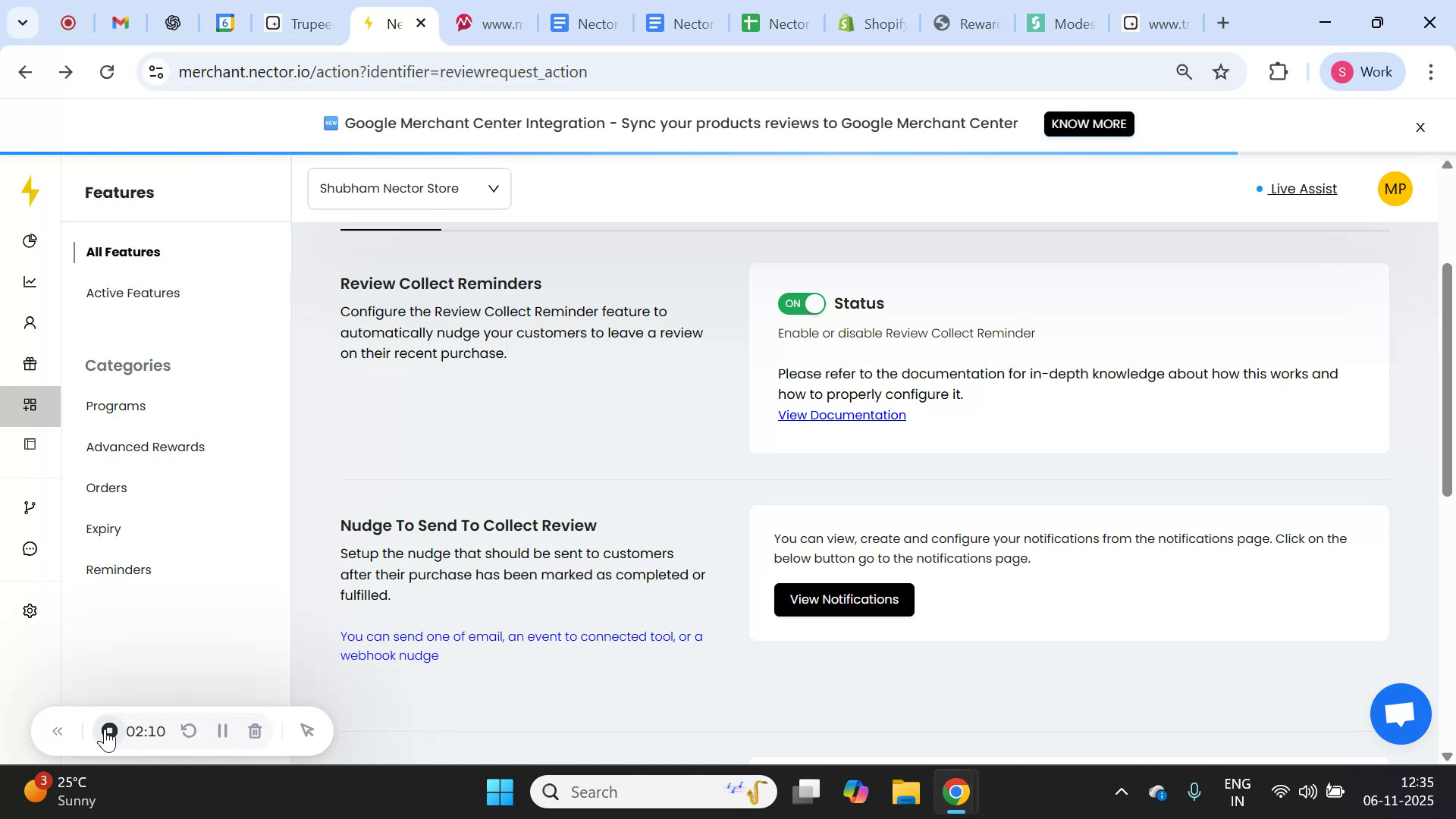Select the layout panel icon below features

pos(30,444)
